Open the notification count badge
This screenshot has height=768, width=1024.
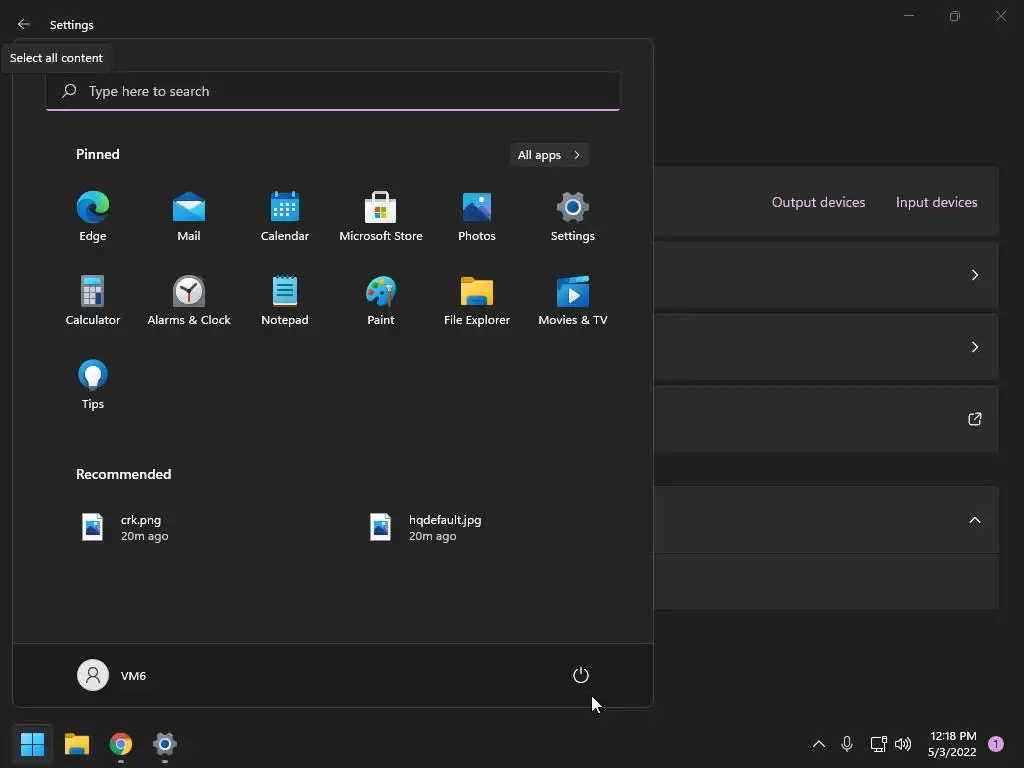point(996,744)
